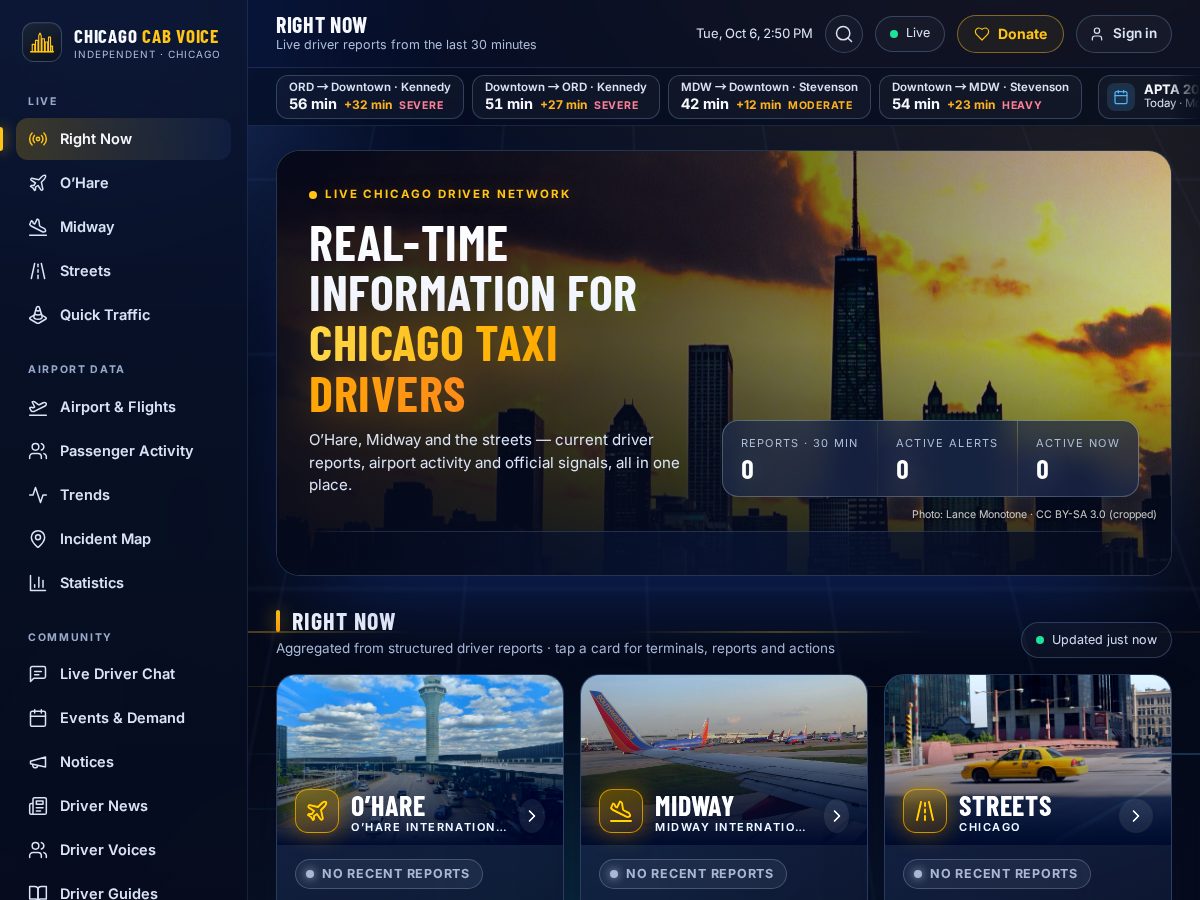1200x900 pixels.
Task: Click the Live Chicago Driver Network label
Action: (440, 194)
